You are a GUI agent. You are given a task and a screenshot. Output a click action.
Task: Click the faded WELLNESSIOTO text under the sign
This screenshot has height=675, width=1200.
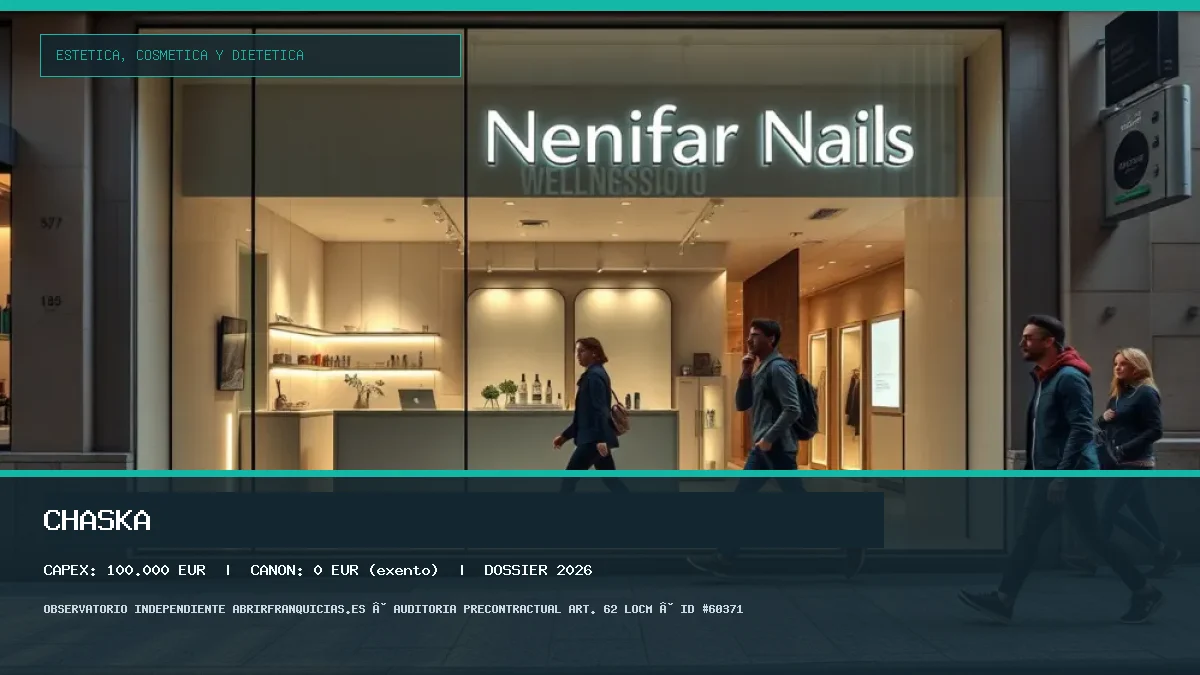click(613, 181)
